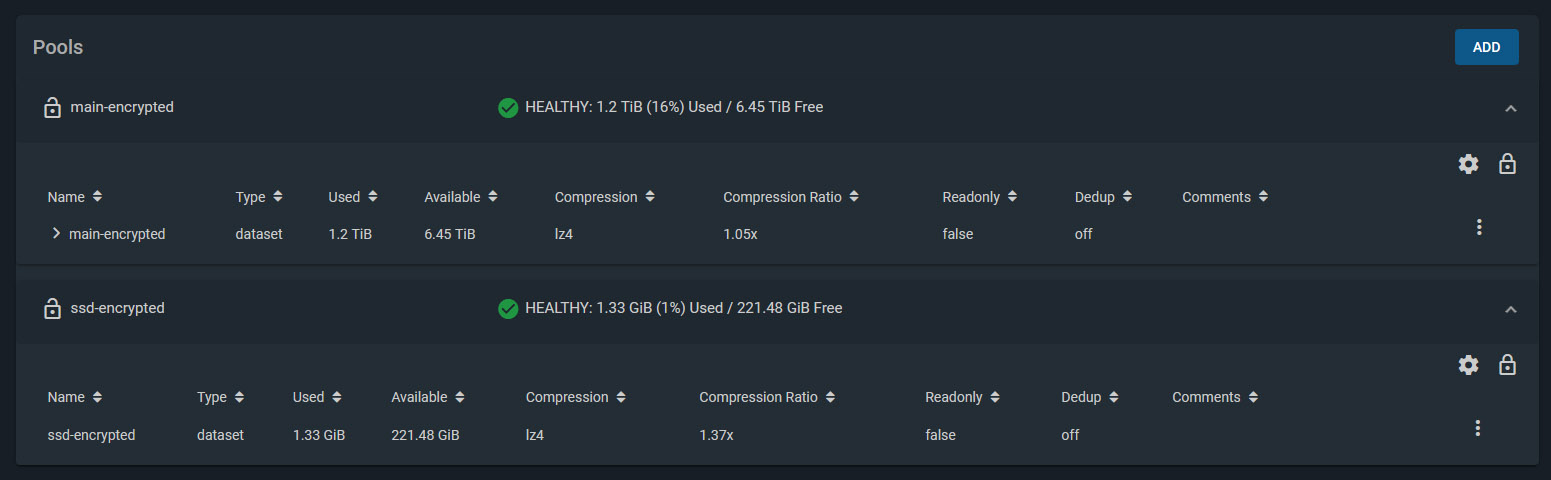The height and width of the screenshot is (480, 1551).
Task: Expand main-encrypted dataset row children
Action: (x=57, y=234)
